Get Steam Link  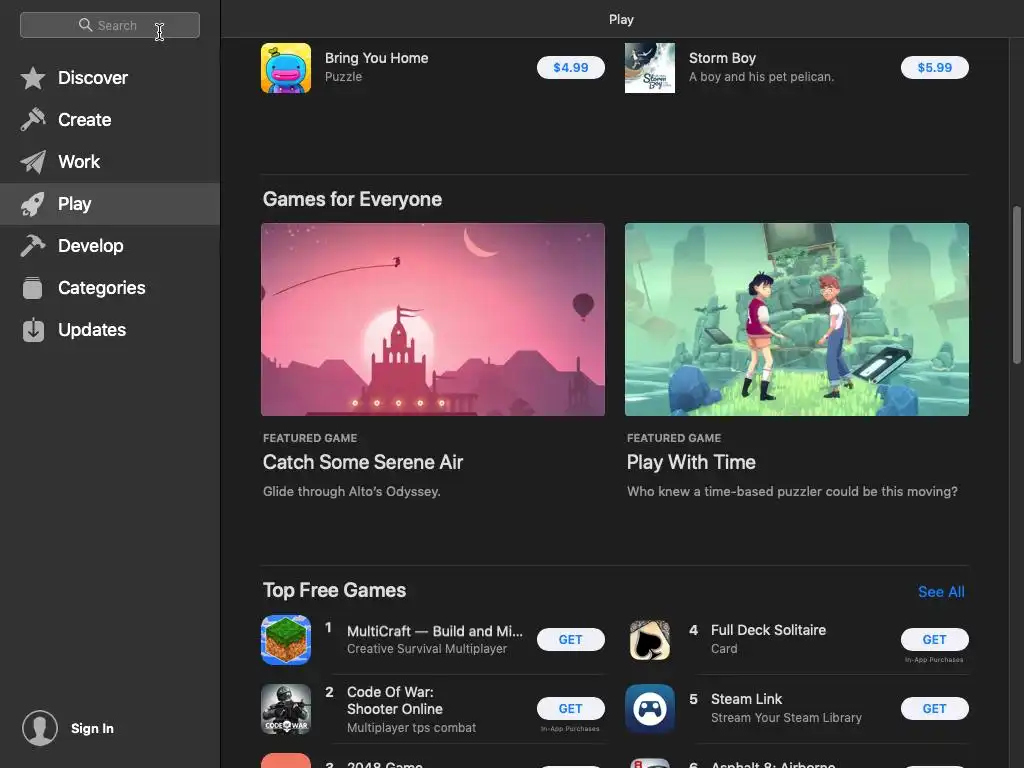point(935,709)
